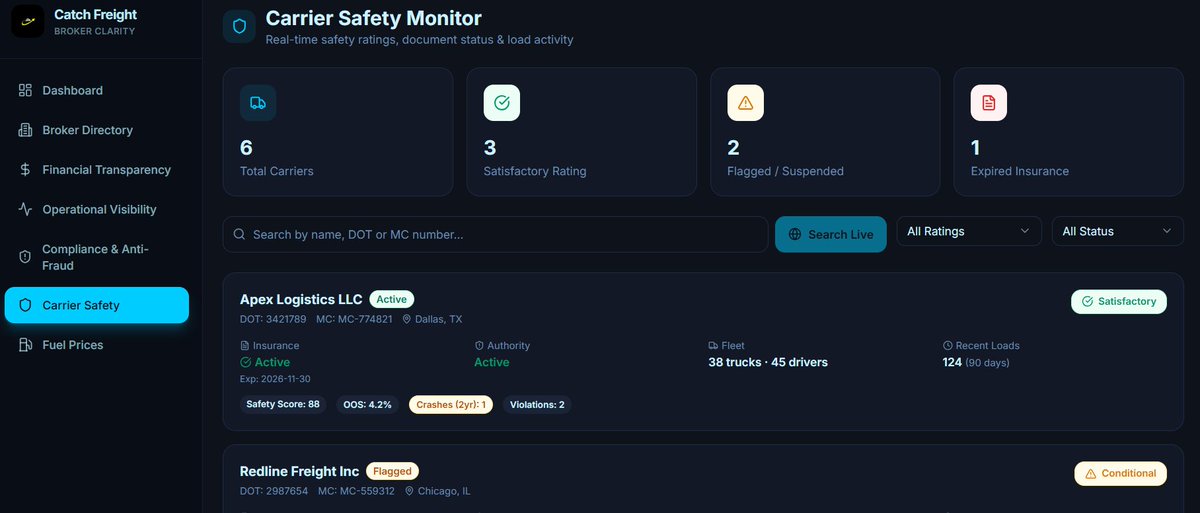Screen dimensions: 1200x513
Task: Focus the search by name, DOT or MC field
Action: point(495,234)
